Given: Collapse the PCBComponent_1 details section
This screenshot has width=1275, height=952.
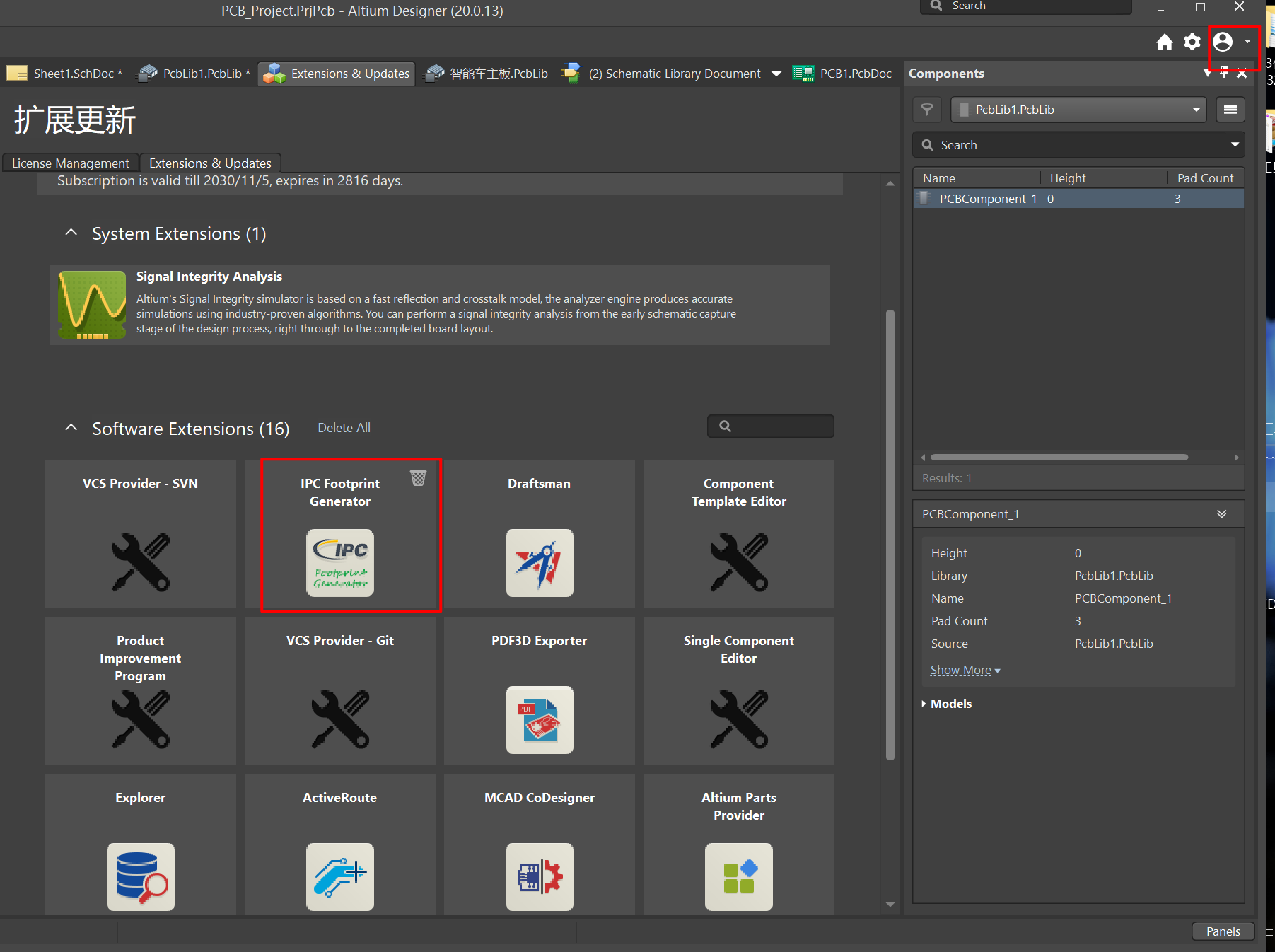Looking at the screenshot, I should tap(1221, 514).
